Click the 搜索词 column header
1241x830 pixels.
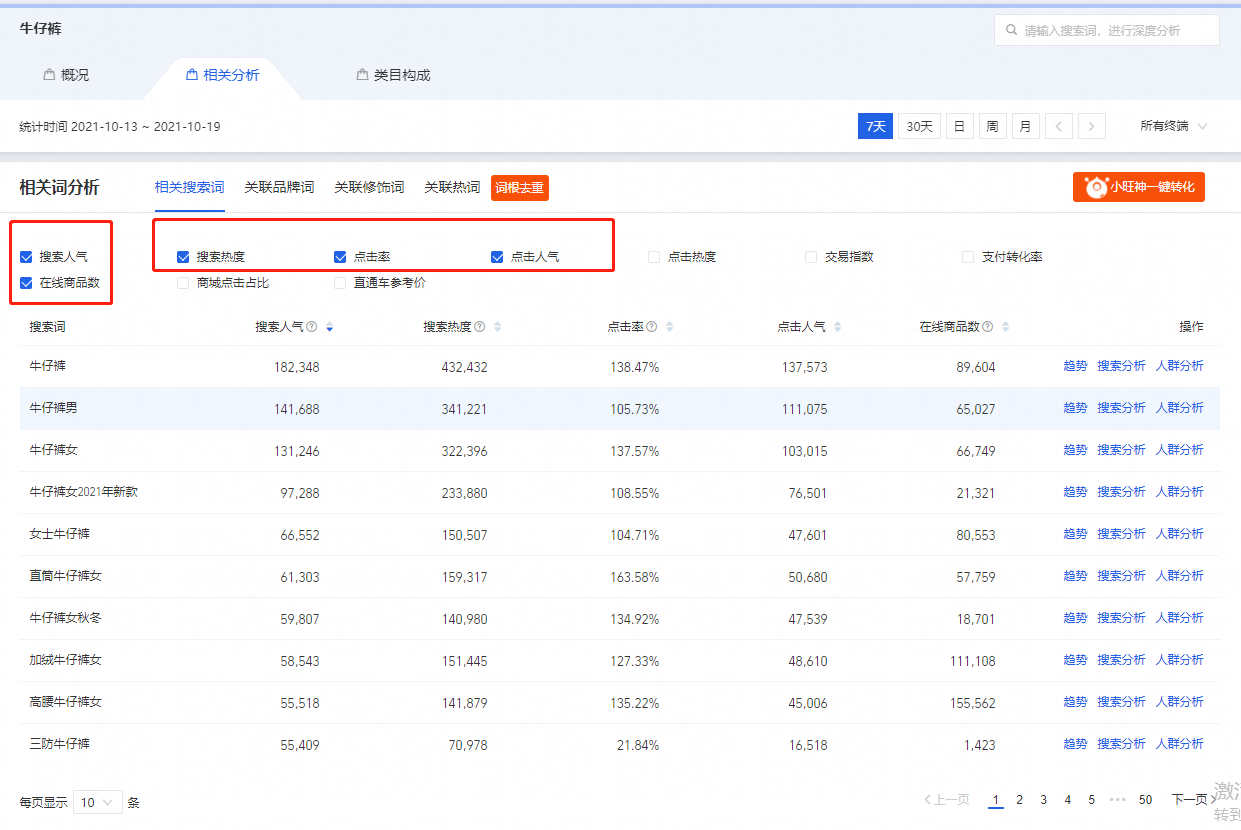(x=47, y=327)
